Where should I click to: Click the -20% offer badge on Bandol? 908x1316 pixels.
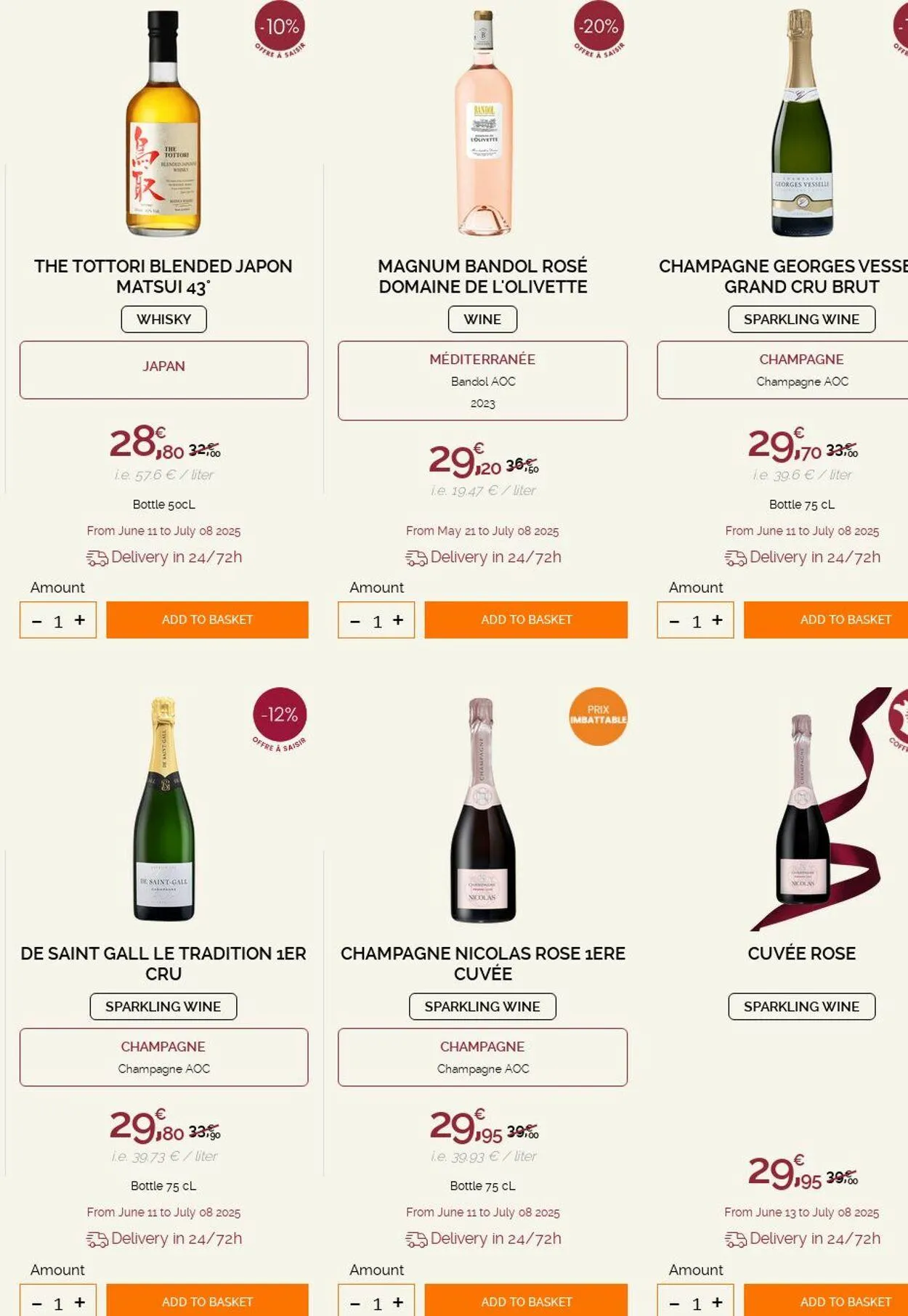(599, 28)
